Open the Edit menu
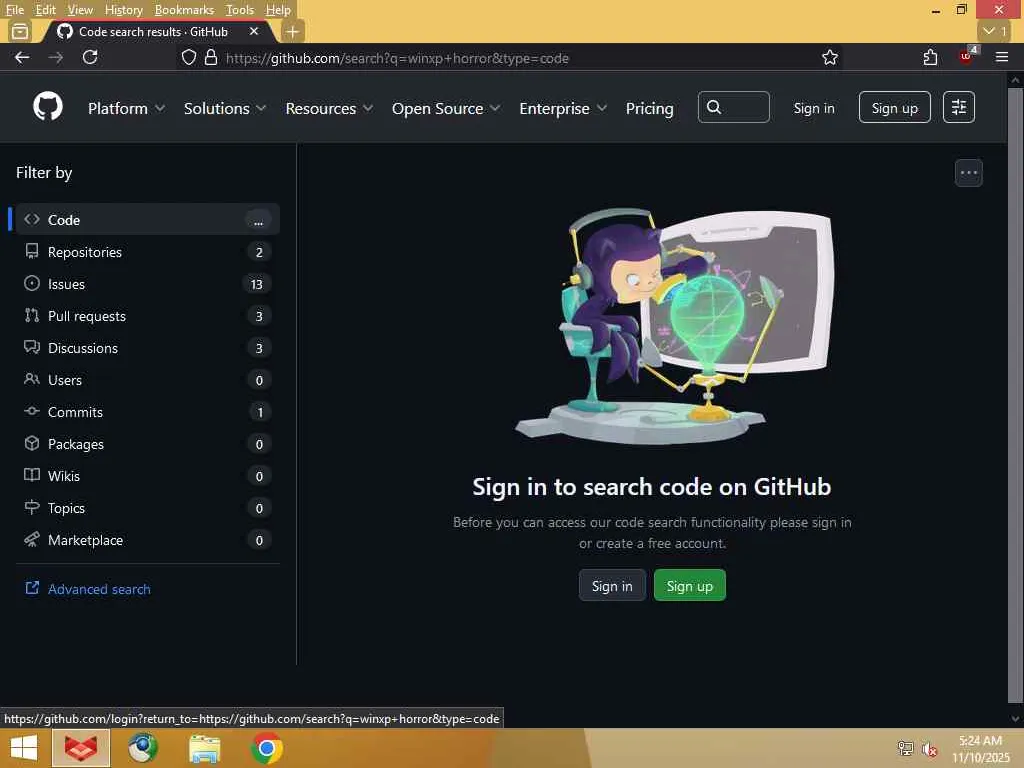Screen dimensions: 1024x768 click(45, 9)
